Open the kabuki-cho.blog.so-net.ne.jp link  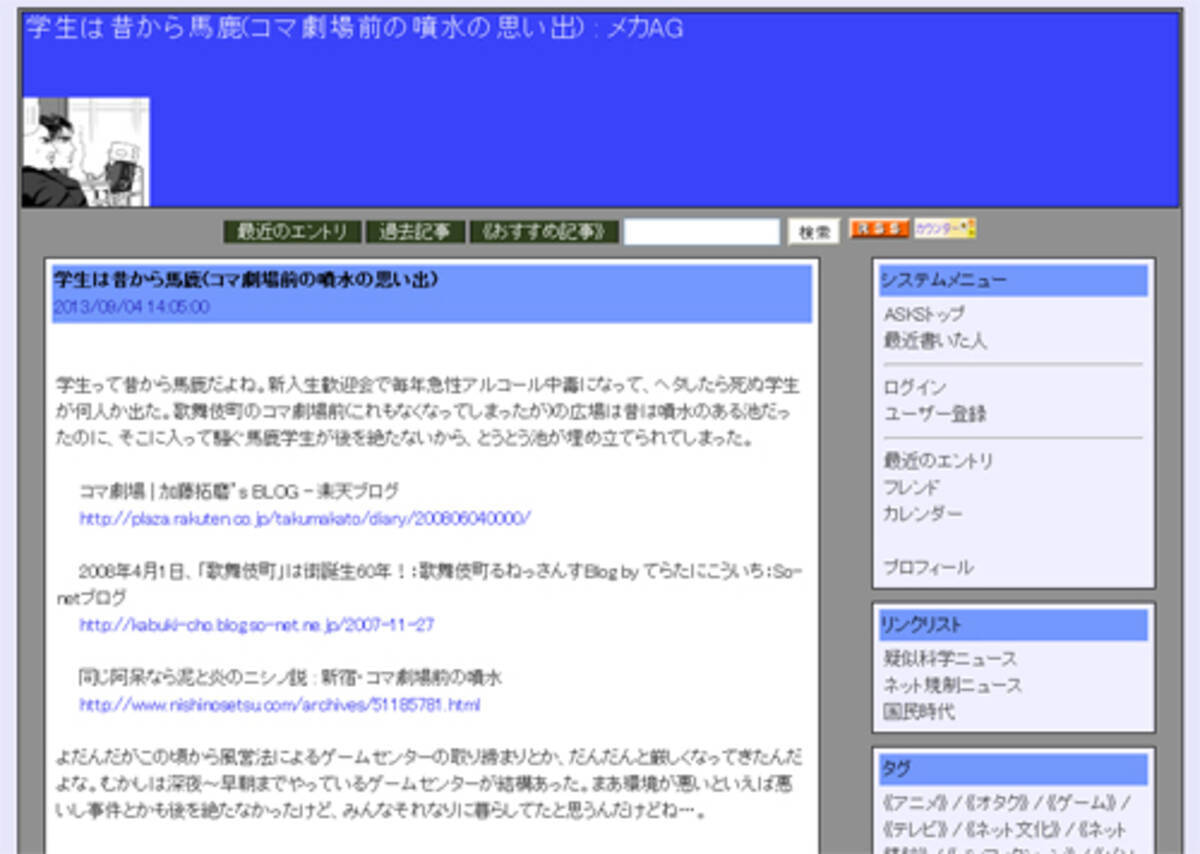[256, 625]
